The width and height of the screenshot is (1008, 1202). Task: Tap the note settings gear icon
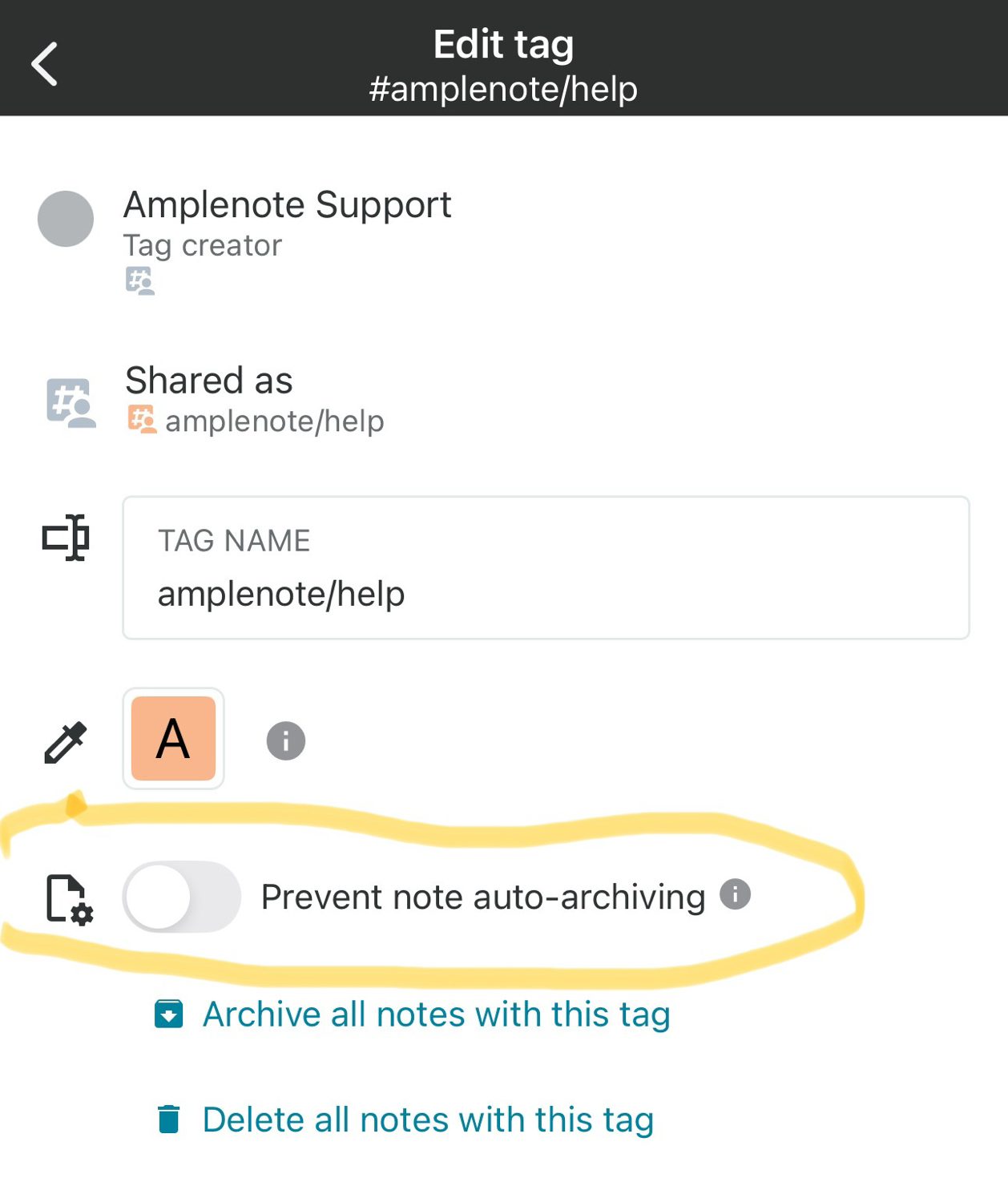coord(69,899)
